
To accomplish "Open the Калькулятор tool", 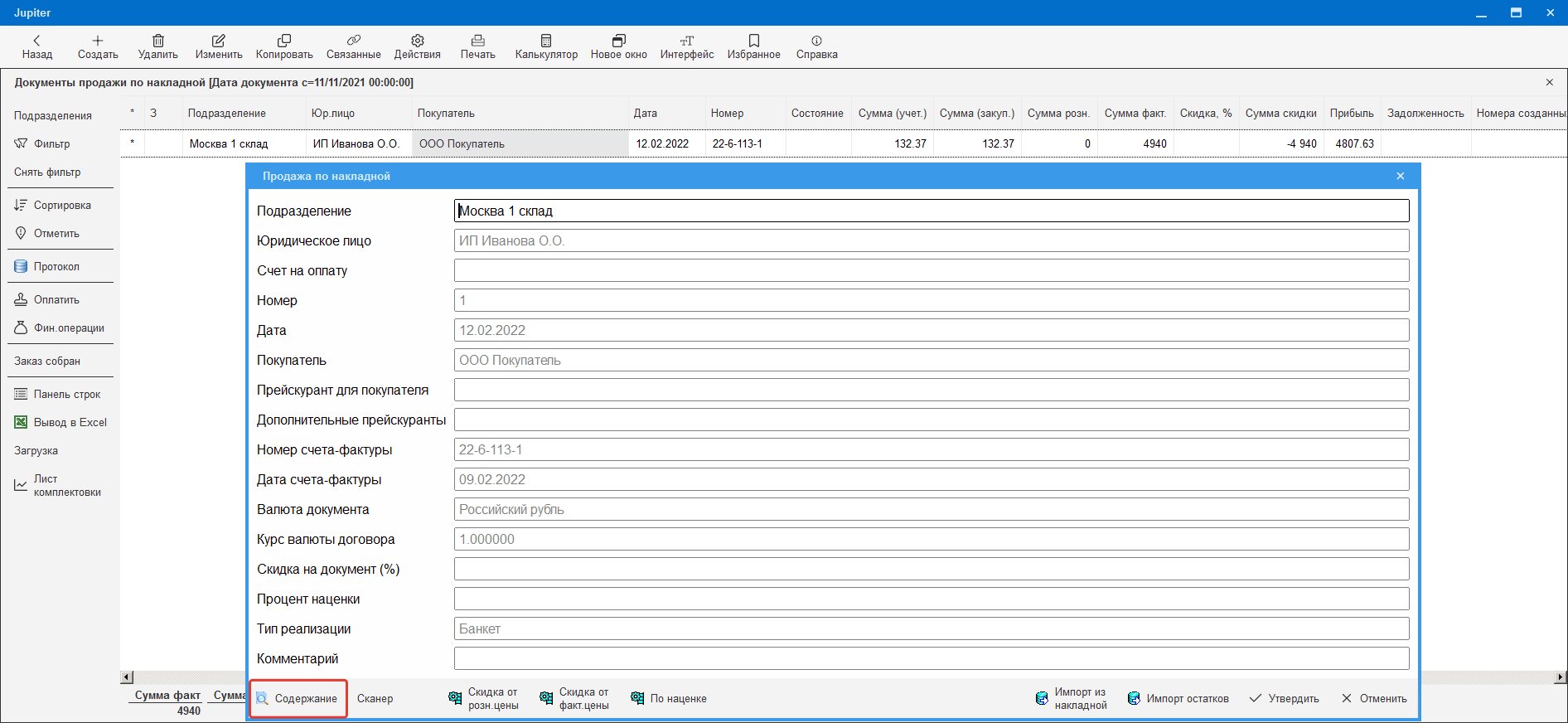I will tap(546, 47).
